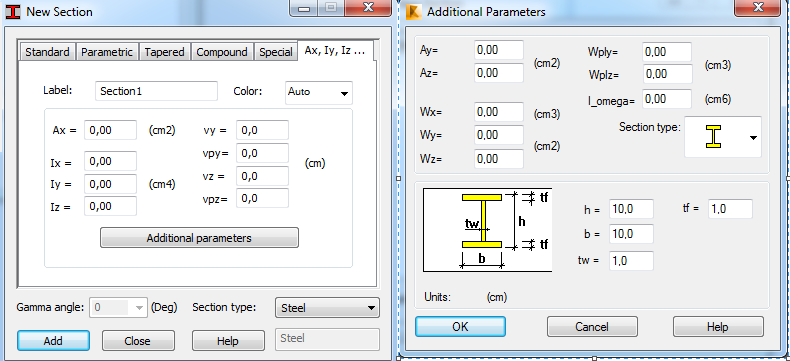Viewport: 790px width, 361px height.
Task: Click the I_omega input field
Action: pyautogui.click(x=667, y=99)
